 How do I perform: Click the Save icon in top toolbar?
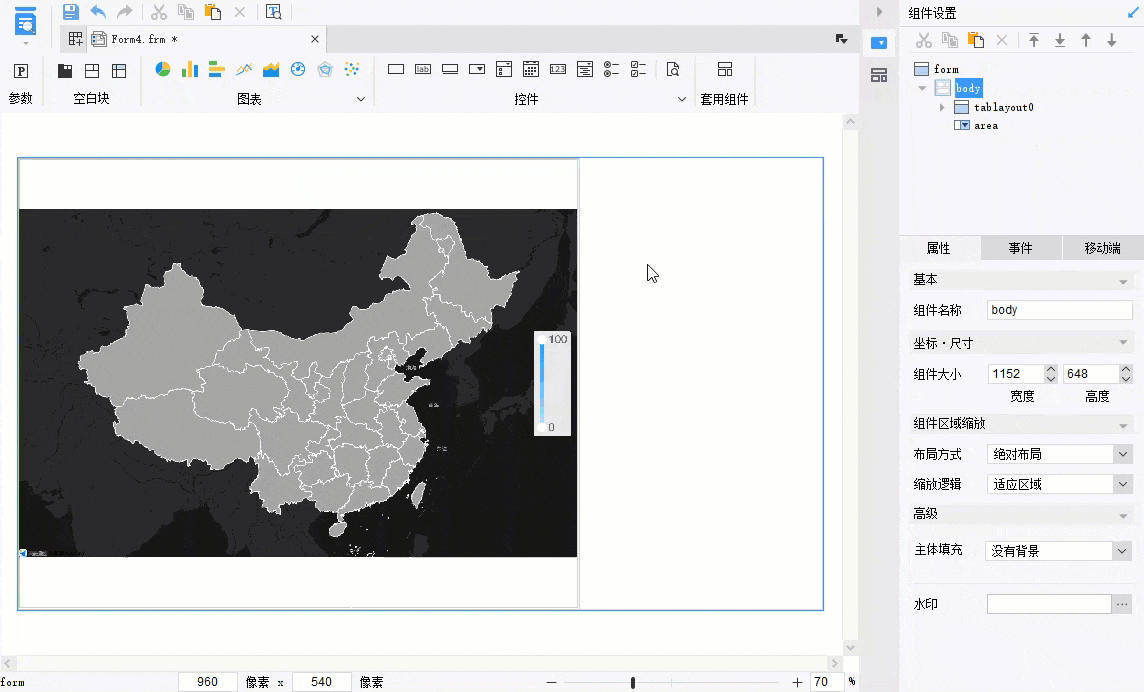(x=70, y=12)
